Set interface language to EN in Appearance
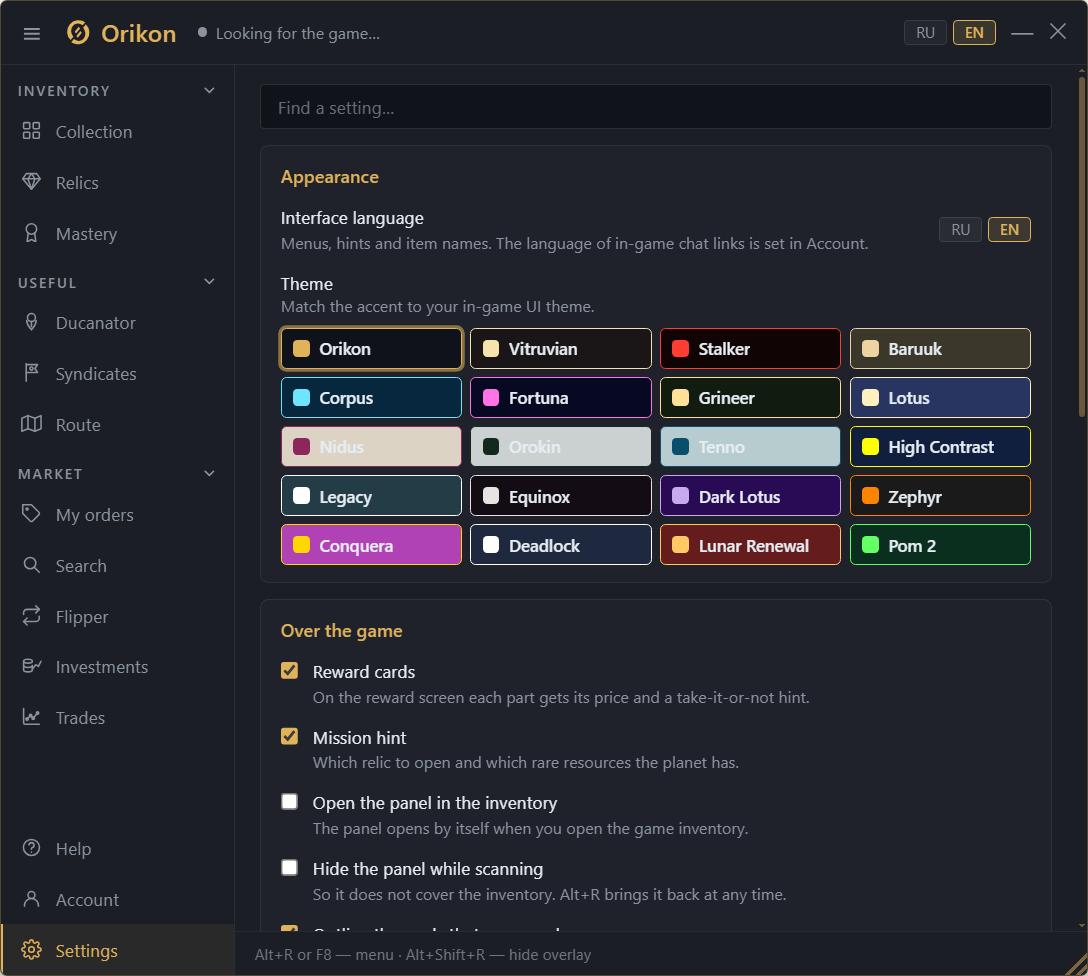The width and height of the screenshot is (1088, 976). click(x=1010, y=230)
